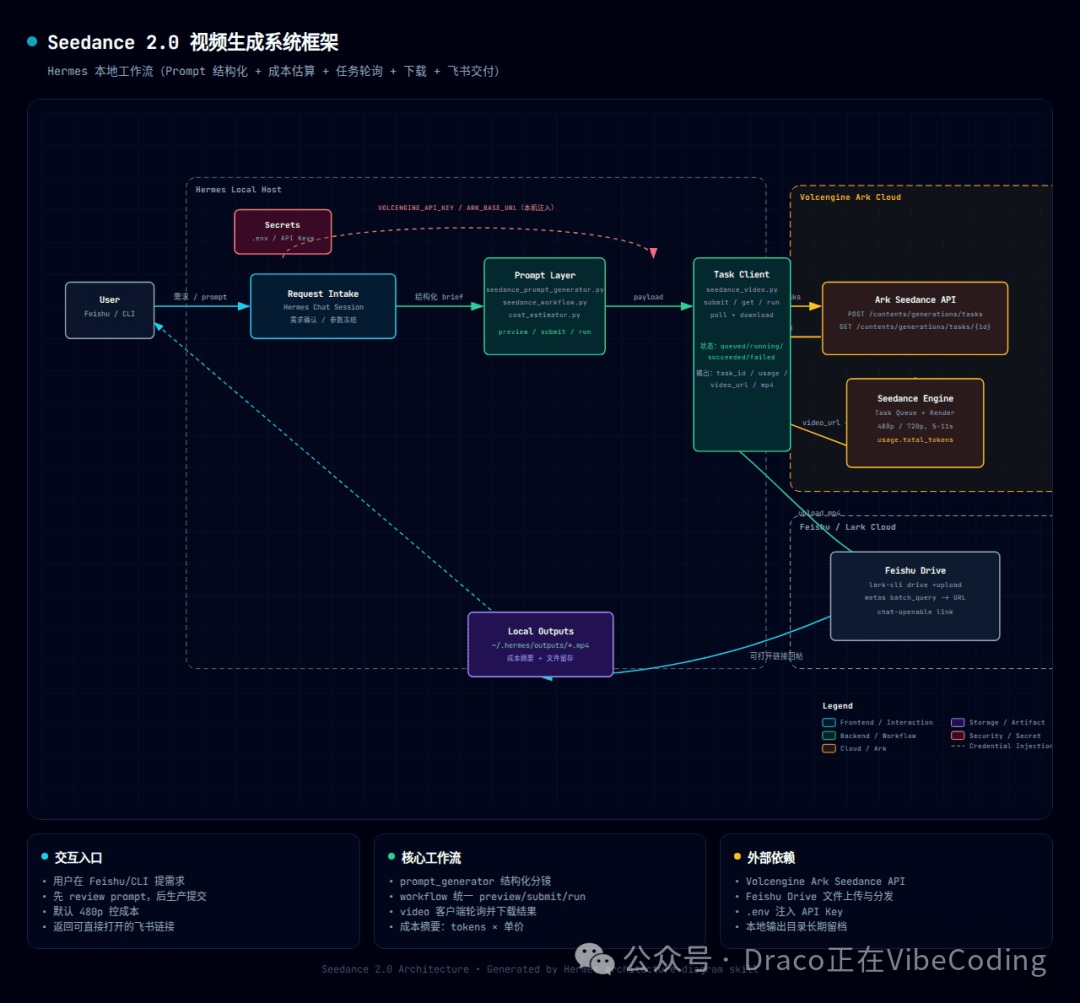
Task: Select the Local Outputs node
Action: 540,645
